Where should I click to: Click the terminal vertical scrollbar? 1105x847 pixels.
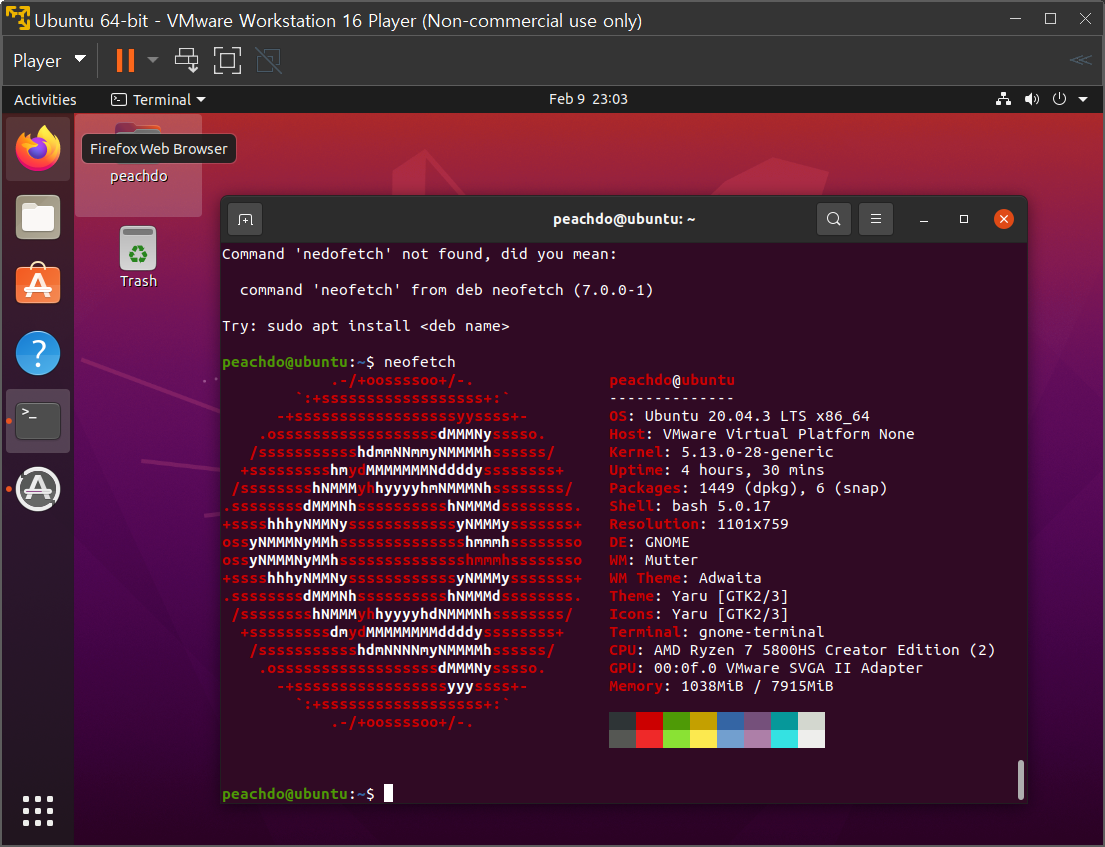1020,779
